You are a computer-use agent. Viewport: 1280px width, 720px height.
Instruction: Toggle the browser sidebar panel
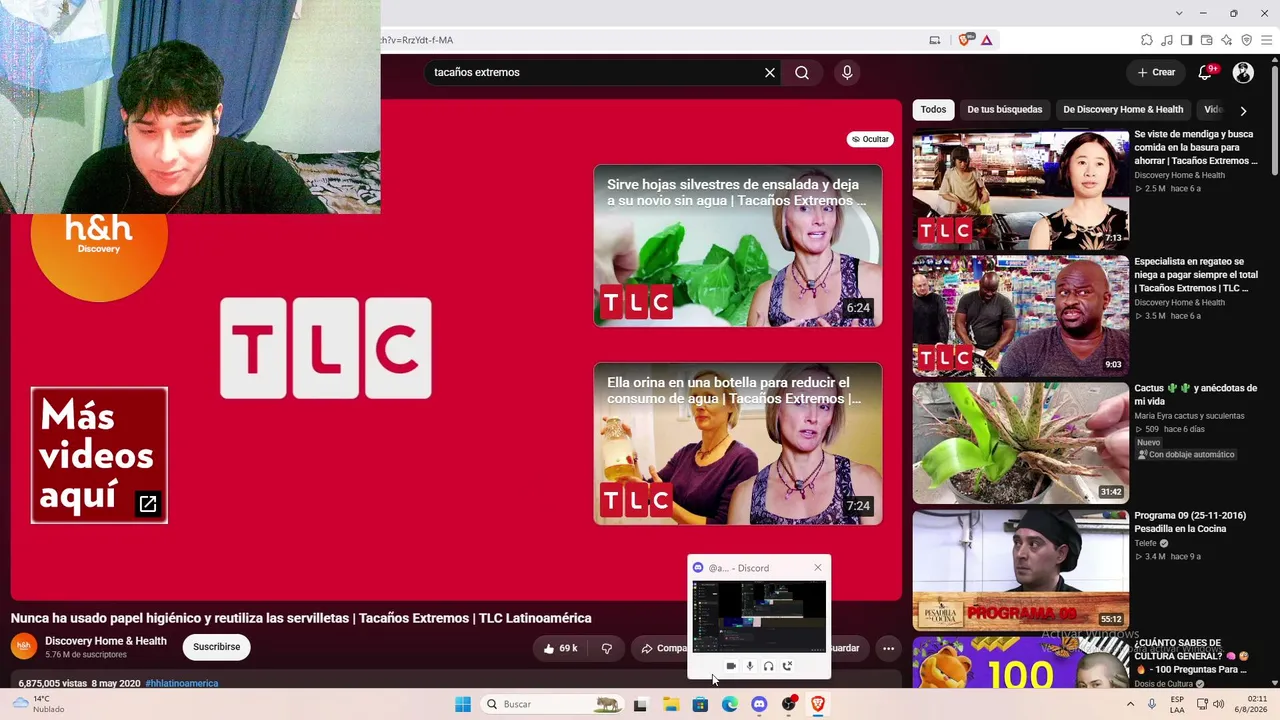click(x=1187, y=40)
